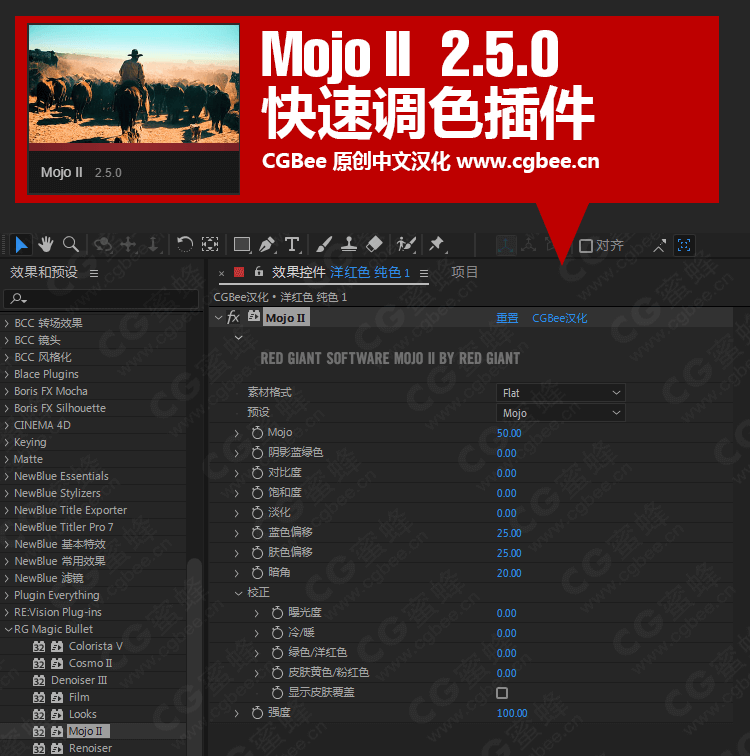Select the Mojo II effect name

(286, 318)
